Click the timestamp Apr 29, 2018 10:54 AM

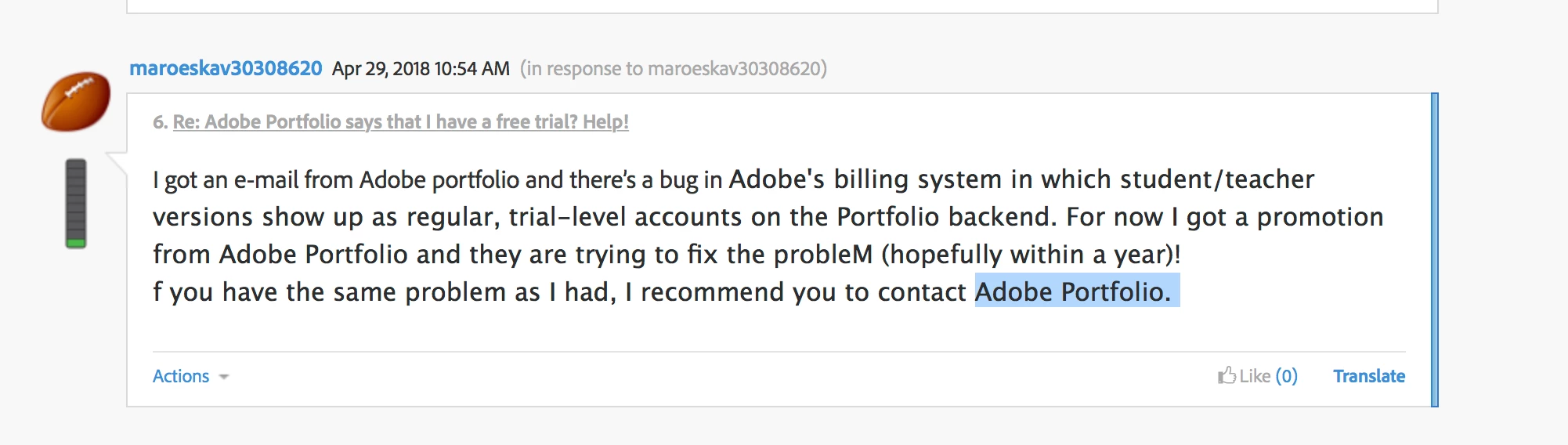421,69
